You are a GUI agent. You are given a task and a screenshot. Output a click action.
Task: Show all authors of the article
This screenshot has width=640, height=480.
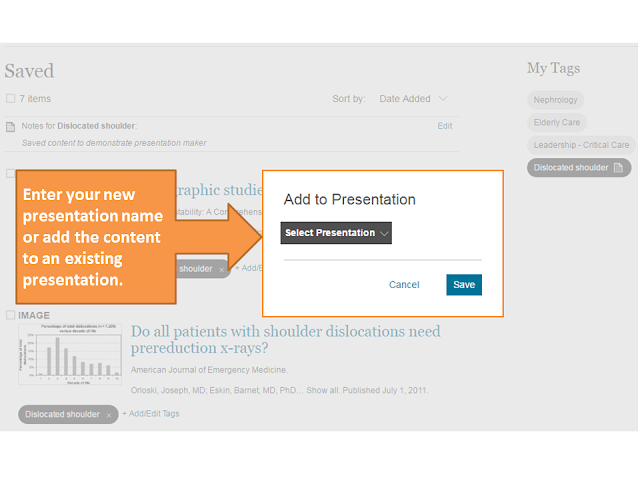[322, 390]
